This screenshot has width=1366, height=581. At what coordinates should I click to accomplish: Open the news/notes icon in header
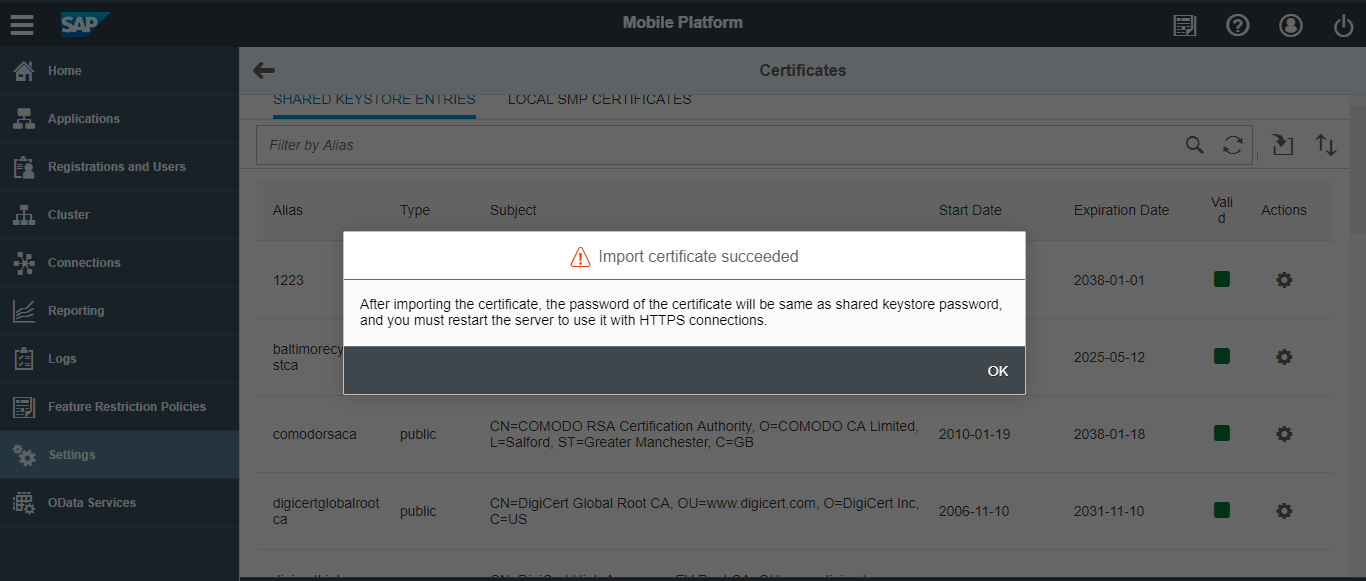pos(1185,25)
